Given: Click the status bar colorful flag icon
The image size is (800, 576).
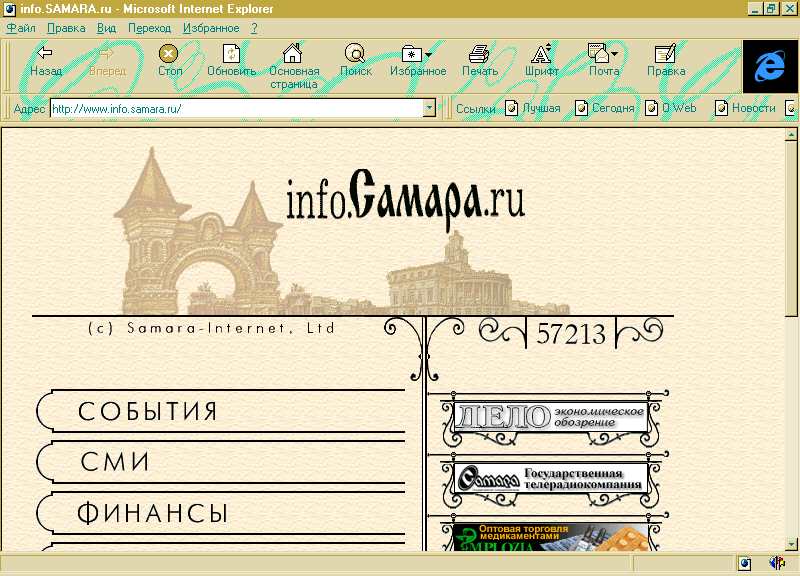Looking at the screenshot, I should tap(777, 563).
